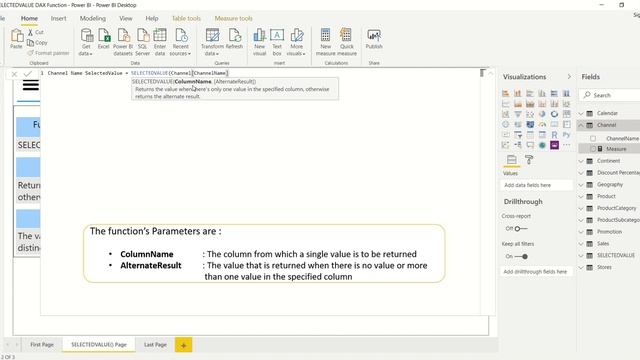
Task: Expand the Continent table
Action: [x=581, y=161]
